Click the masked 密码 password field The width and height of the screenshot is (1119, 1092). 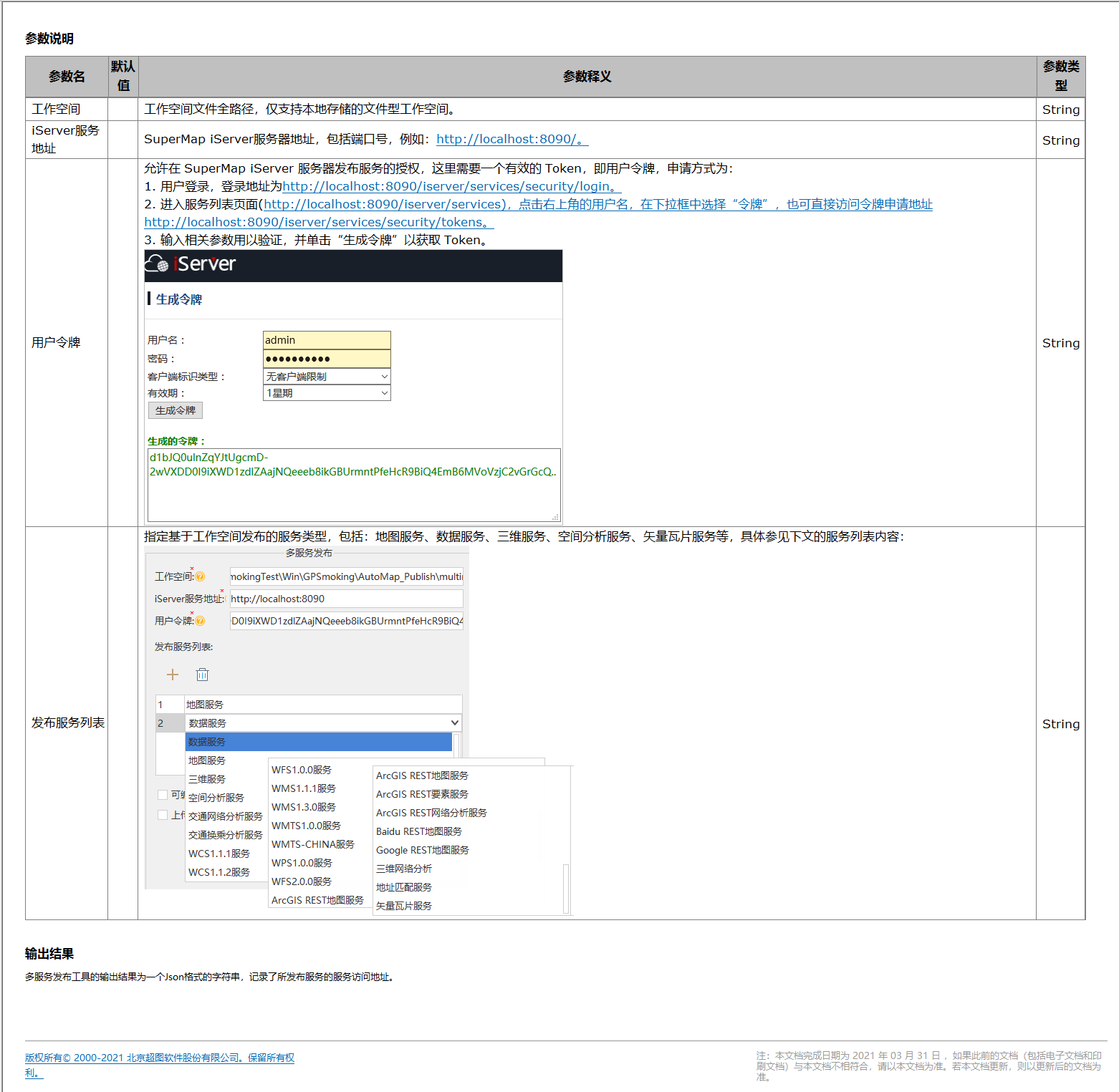pyautogui.click(x=327, y=359)
